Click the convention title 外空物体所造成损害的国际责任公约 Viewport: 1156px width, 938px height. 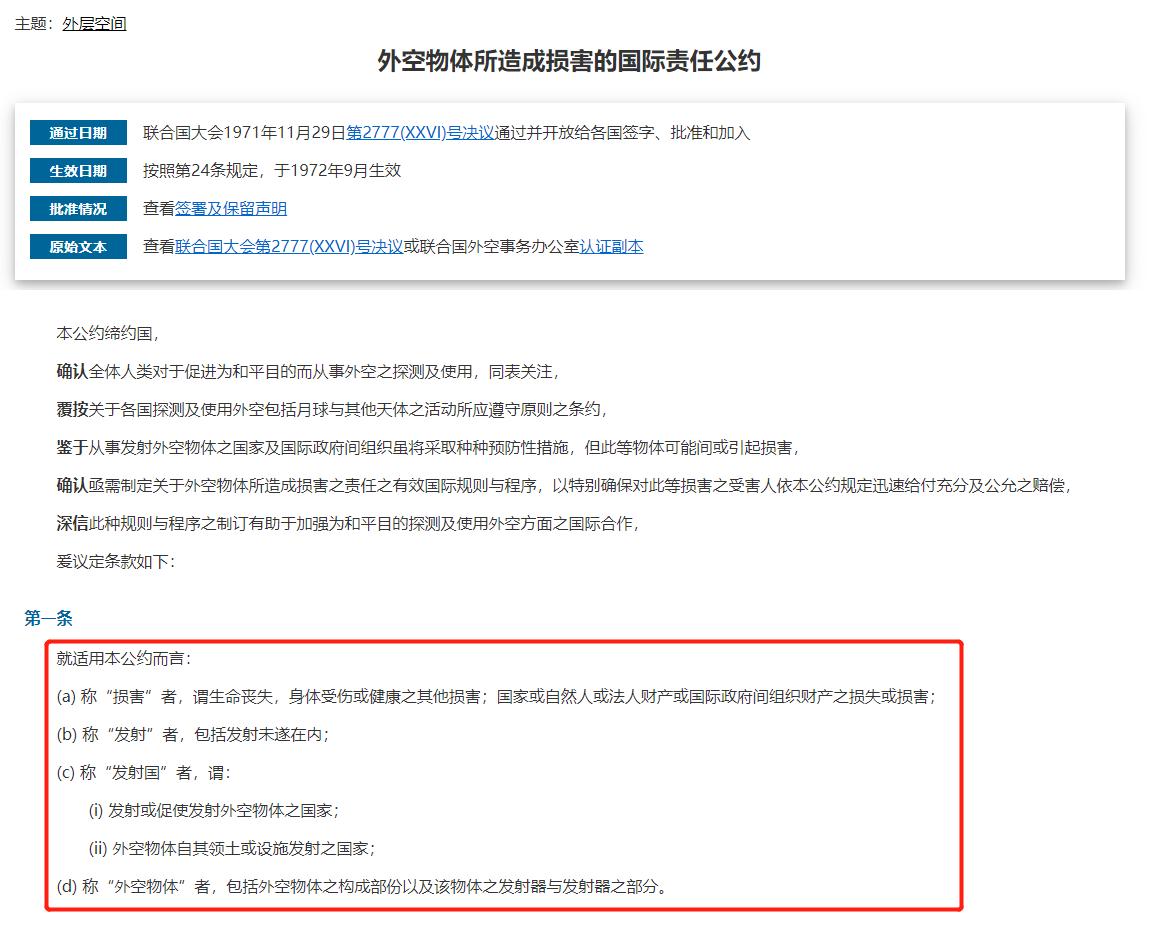click(566, 62)
